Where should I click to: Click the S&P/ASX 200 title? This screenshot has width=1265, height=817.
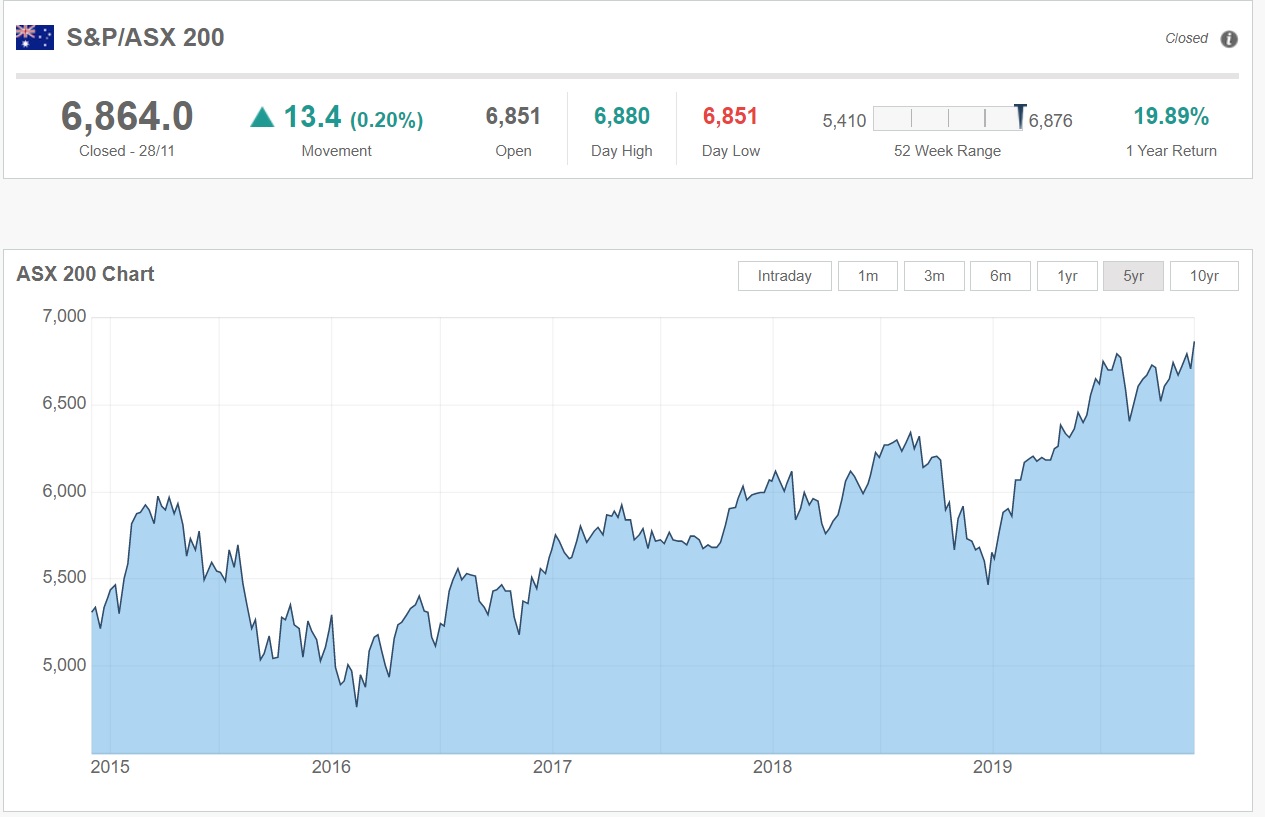145,38
